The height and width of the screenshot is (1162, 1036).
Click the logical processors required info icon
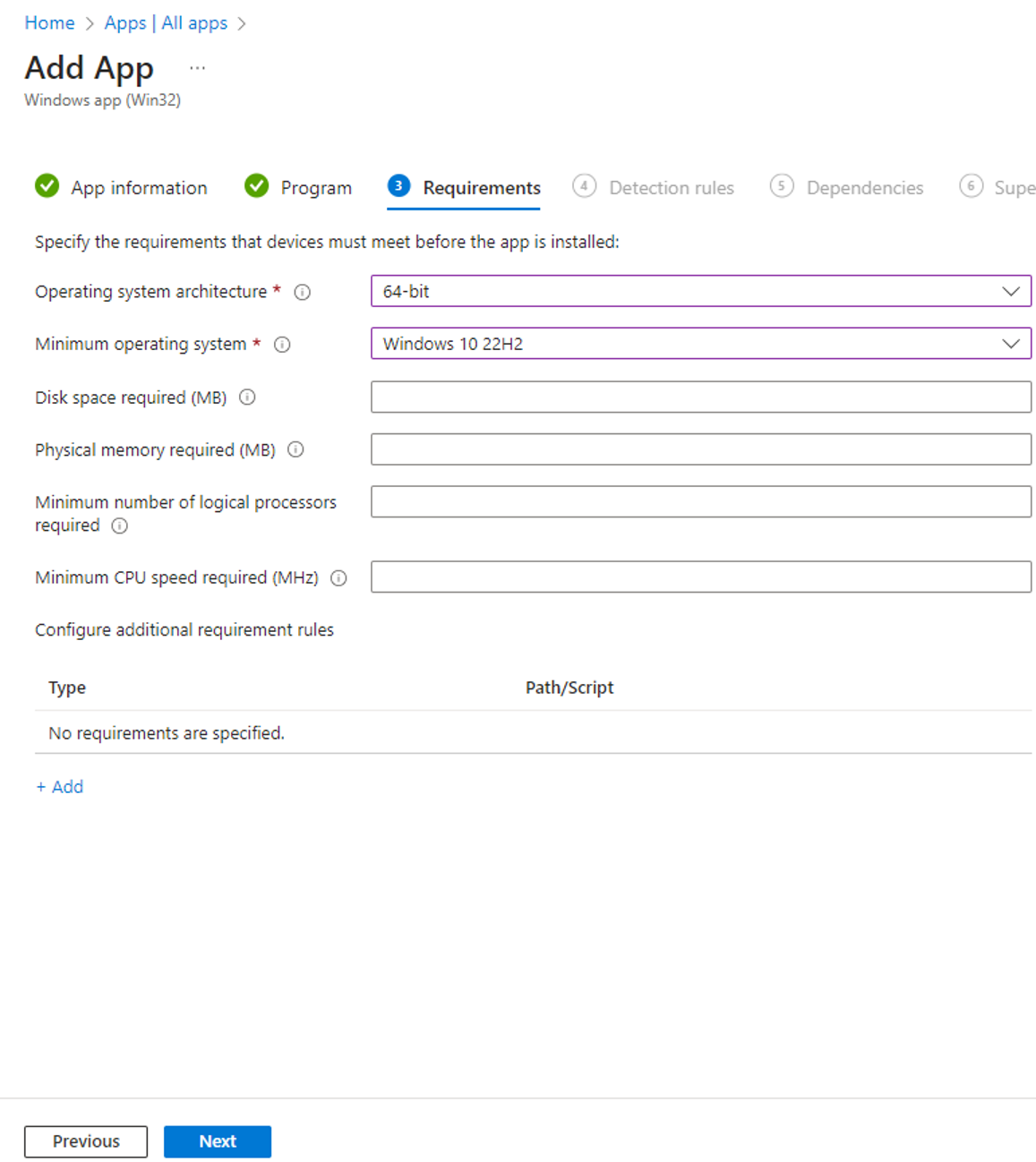pyautogui.click(x=119, y=526)
